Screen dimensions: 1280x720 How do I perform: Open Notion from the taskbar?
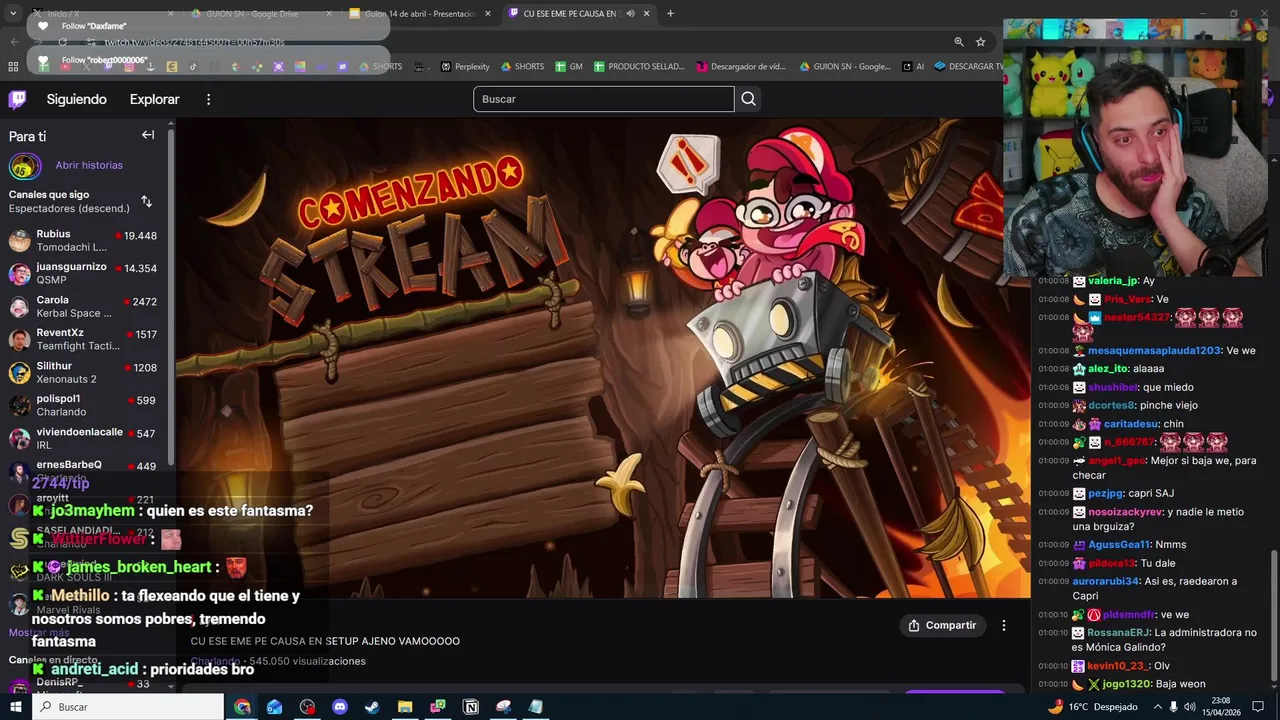point(471,707)
